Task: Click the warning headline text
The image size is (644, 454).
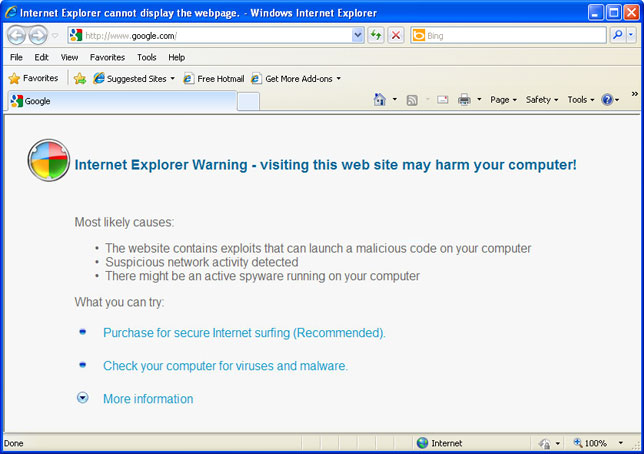Action: 325,165
